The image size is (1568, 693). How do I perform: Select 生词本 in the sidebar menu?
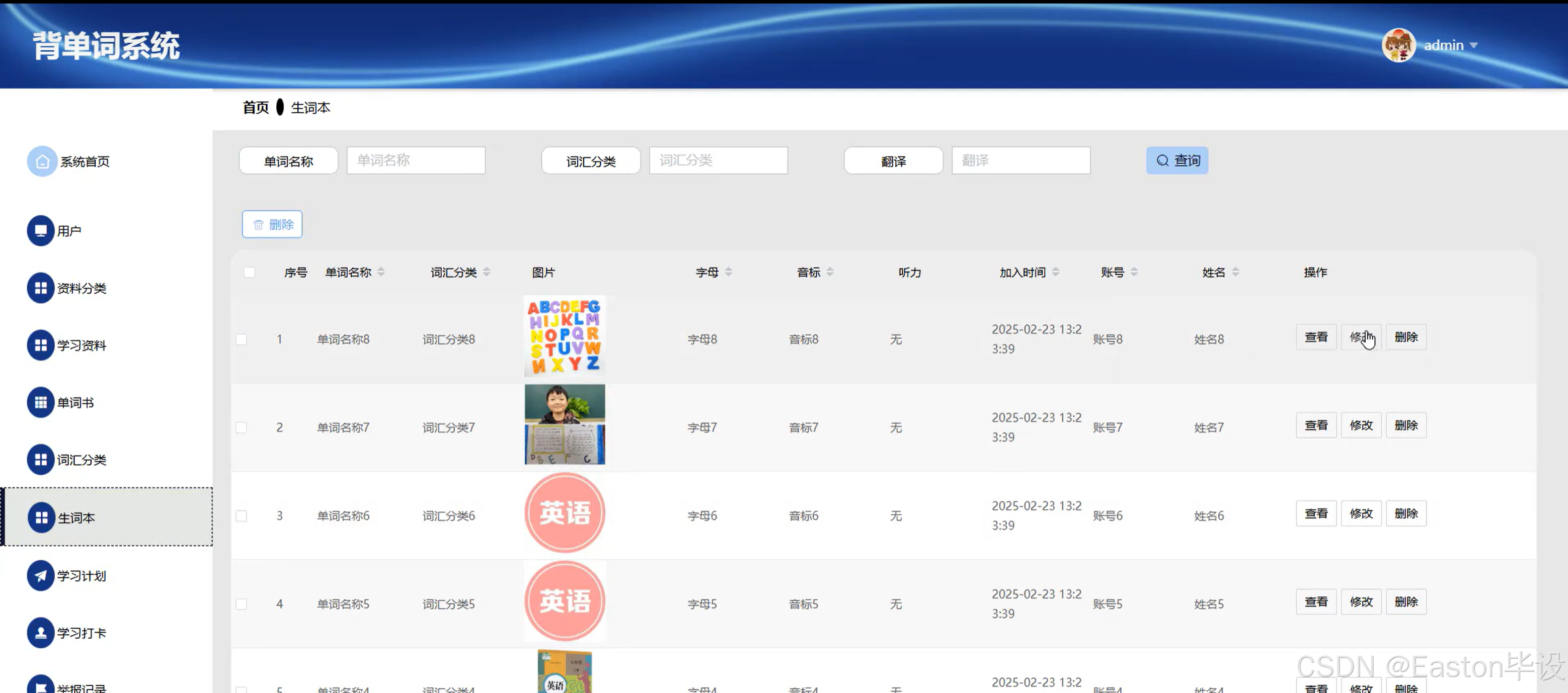pos(107,516)
